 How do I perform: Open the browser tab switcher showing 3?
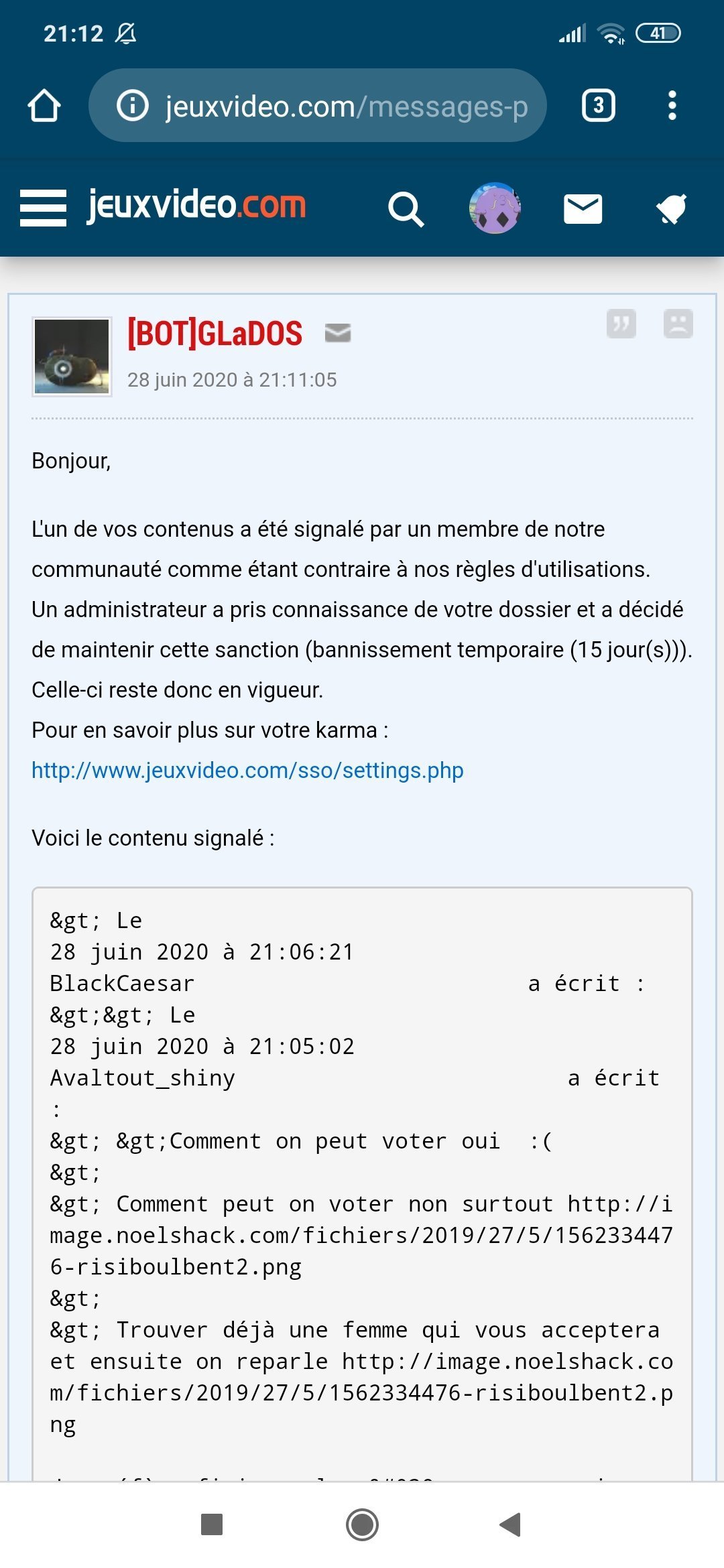click(598, 106)
